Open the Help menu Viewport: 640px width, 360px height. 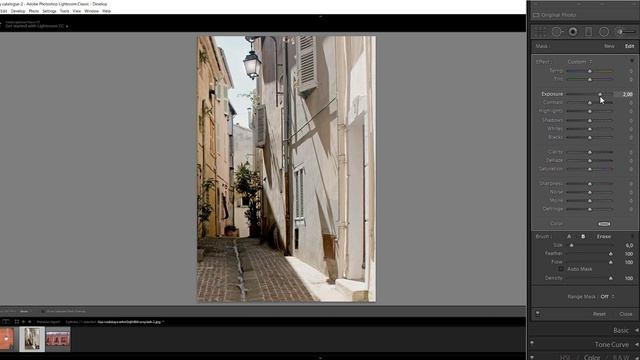pos(106,11)
